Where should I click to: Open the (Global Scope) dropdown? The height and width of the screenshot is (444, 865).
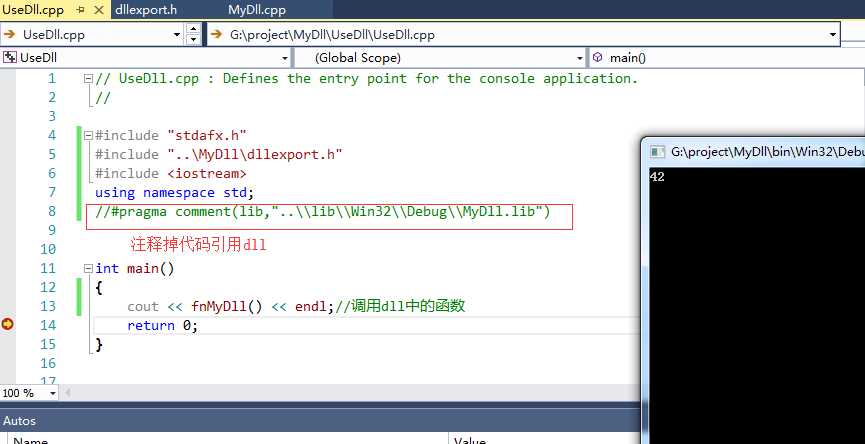580,57
